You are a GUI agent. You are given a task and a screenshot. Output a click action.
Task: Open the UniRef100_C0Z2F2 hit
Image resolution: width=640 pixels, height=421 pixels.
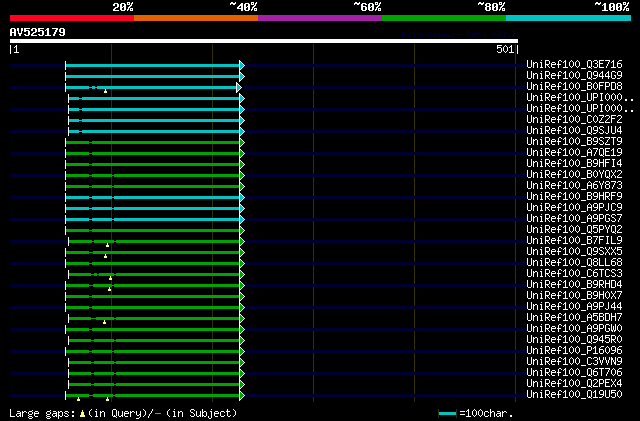pos(574,119)
